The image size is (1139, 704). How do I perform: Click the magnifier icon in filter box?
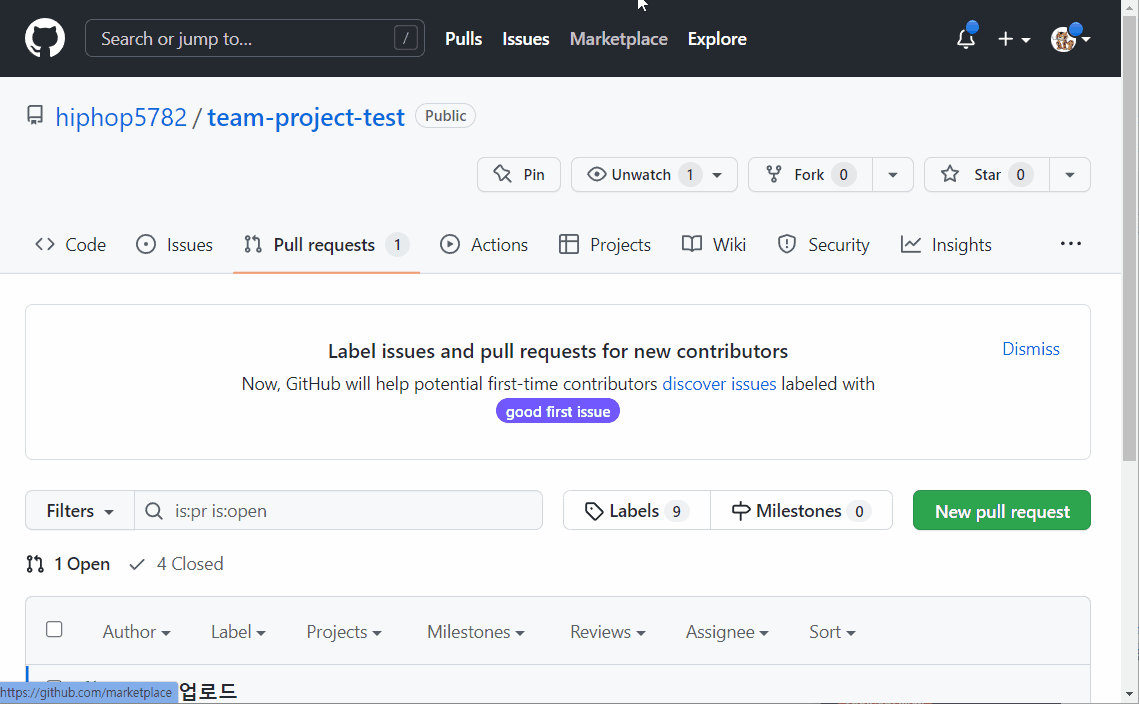coord(154,511)
